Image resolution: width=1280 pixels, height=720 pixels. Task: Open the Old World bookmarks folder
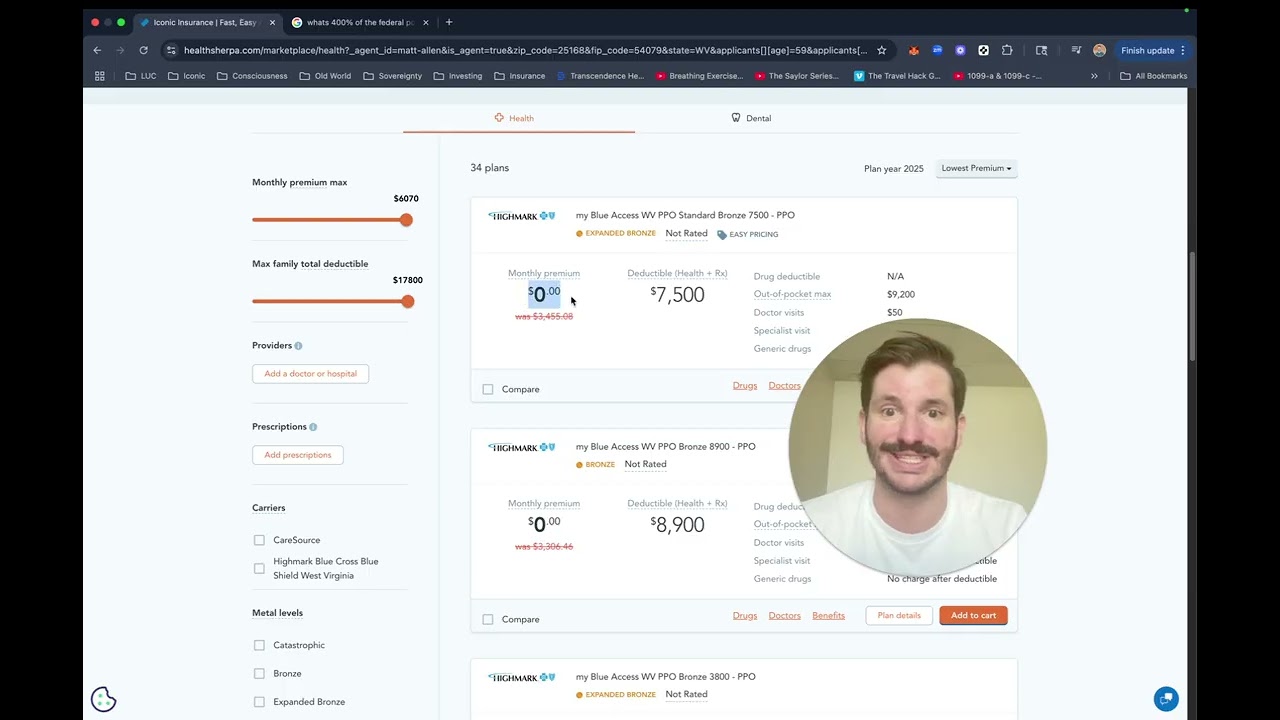325,76
